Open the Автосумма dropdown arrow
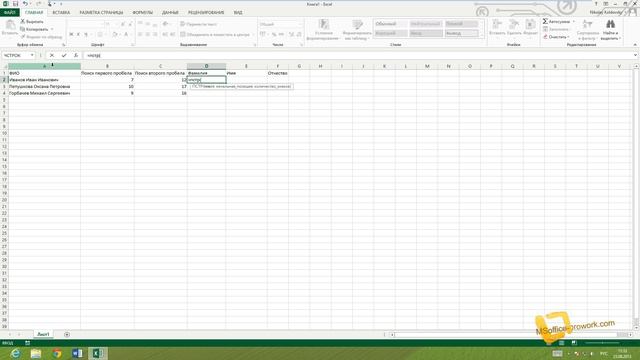 [573, 22]
